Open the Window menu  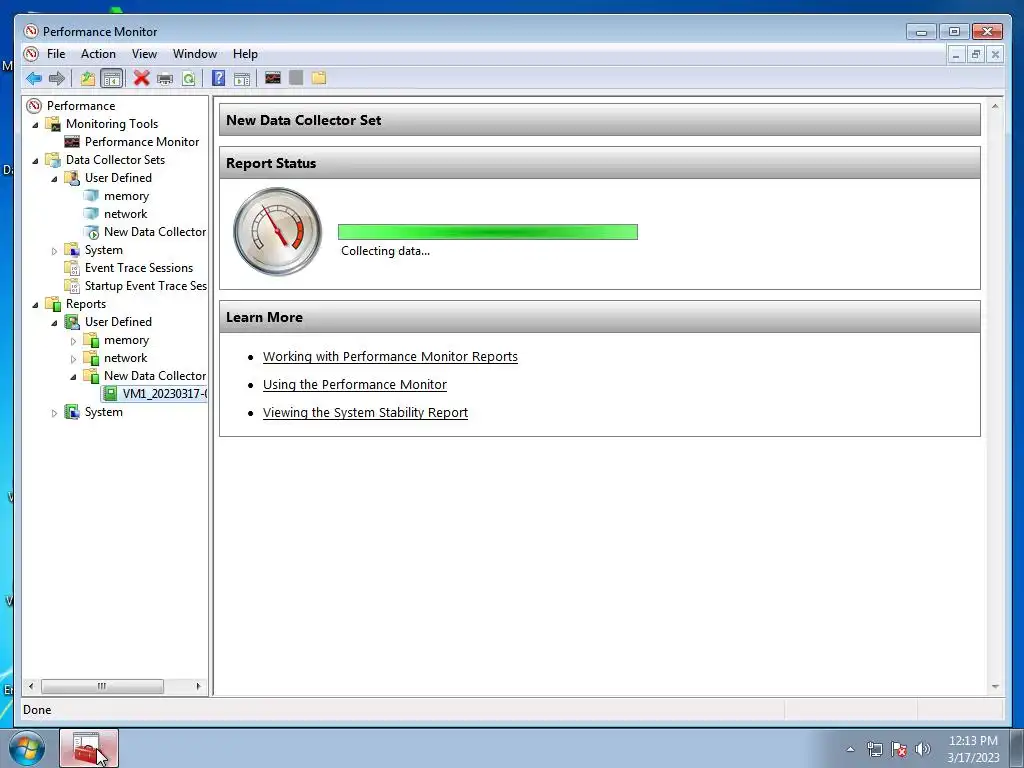click(195, 54)
